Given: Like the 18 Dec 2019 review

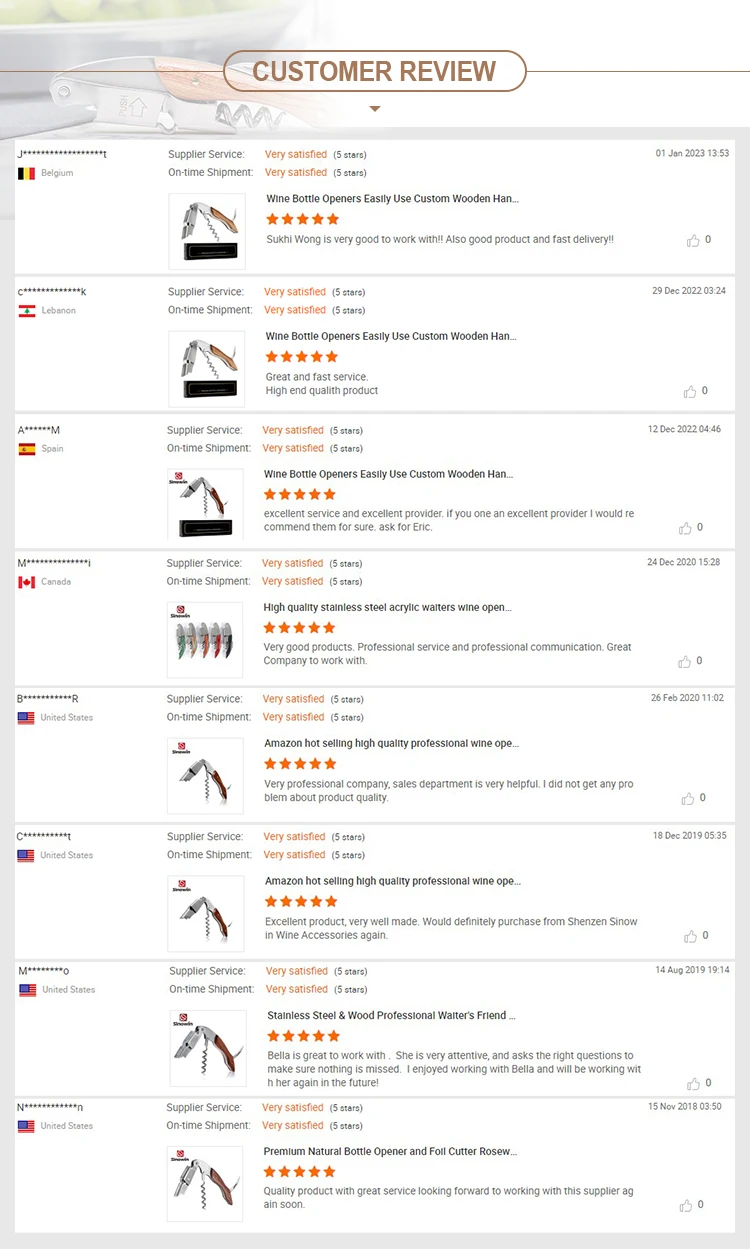Looking at the screenshot, I should [x=690, y=937].
